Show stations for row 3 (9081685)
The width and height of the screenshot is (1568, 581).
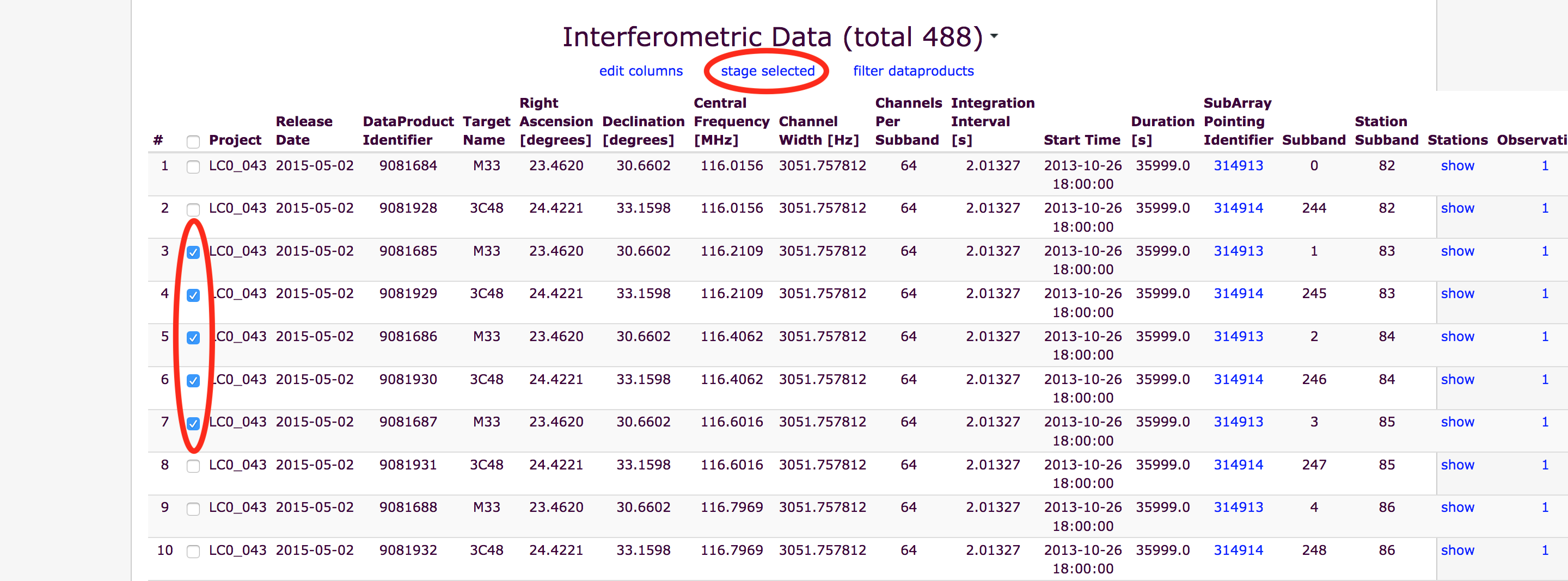1457,251
